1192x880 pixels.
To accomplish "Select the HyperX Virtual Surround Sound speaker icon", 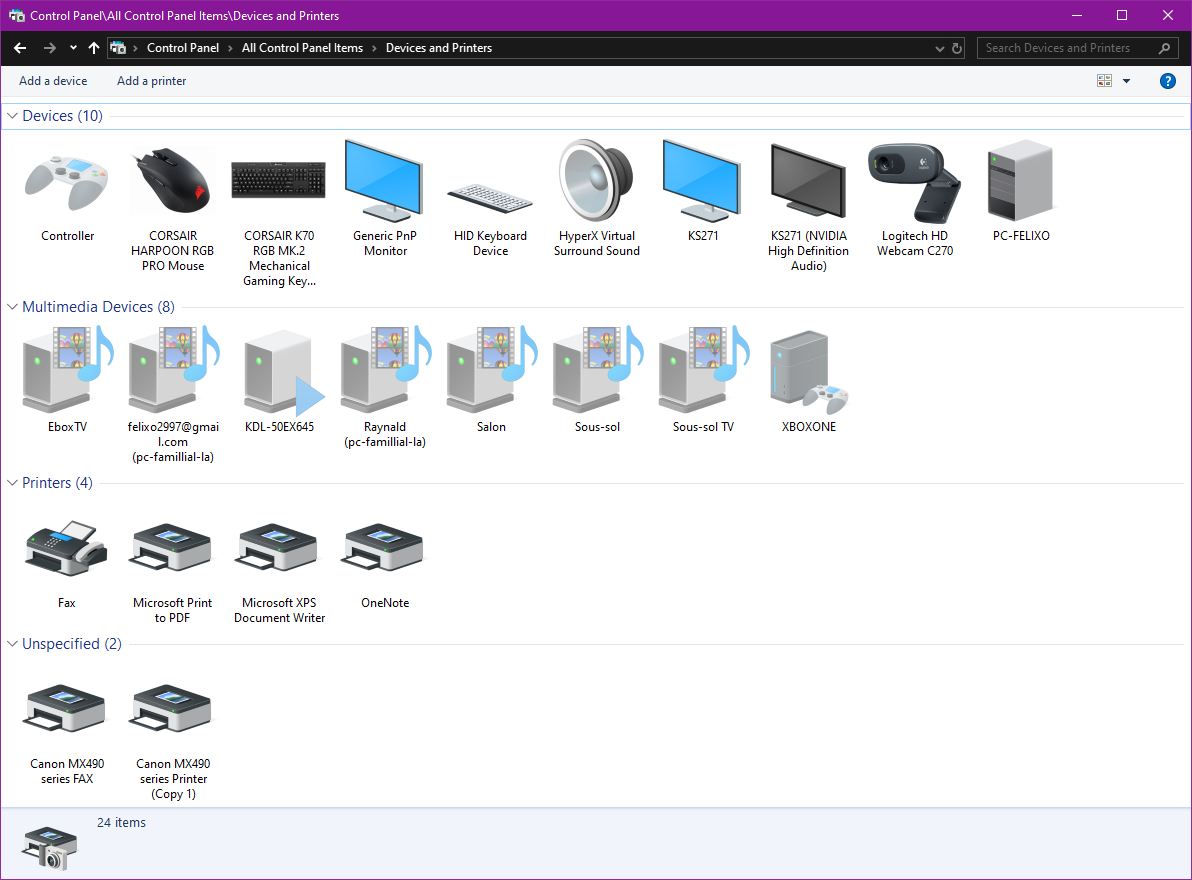I will click(597, 180).
